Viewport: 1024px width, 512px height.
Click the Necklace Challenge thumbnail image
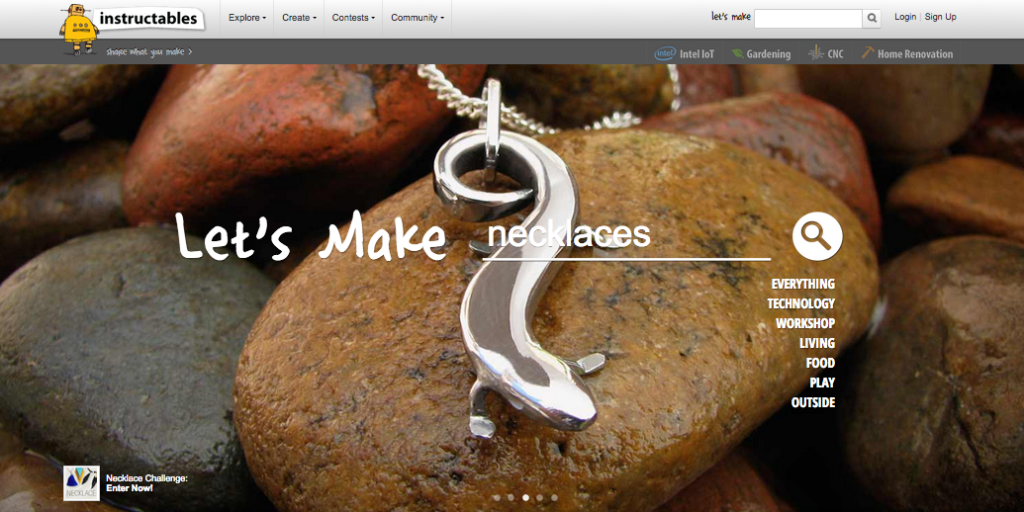[x=82, y=483]
